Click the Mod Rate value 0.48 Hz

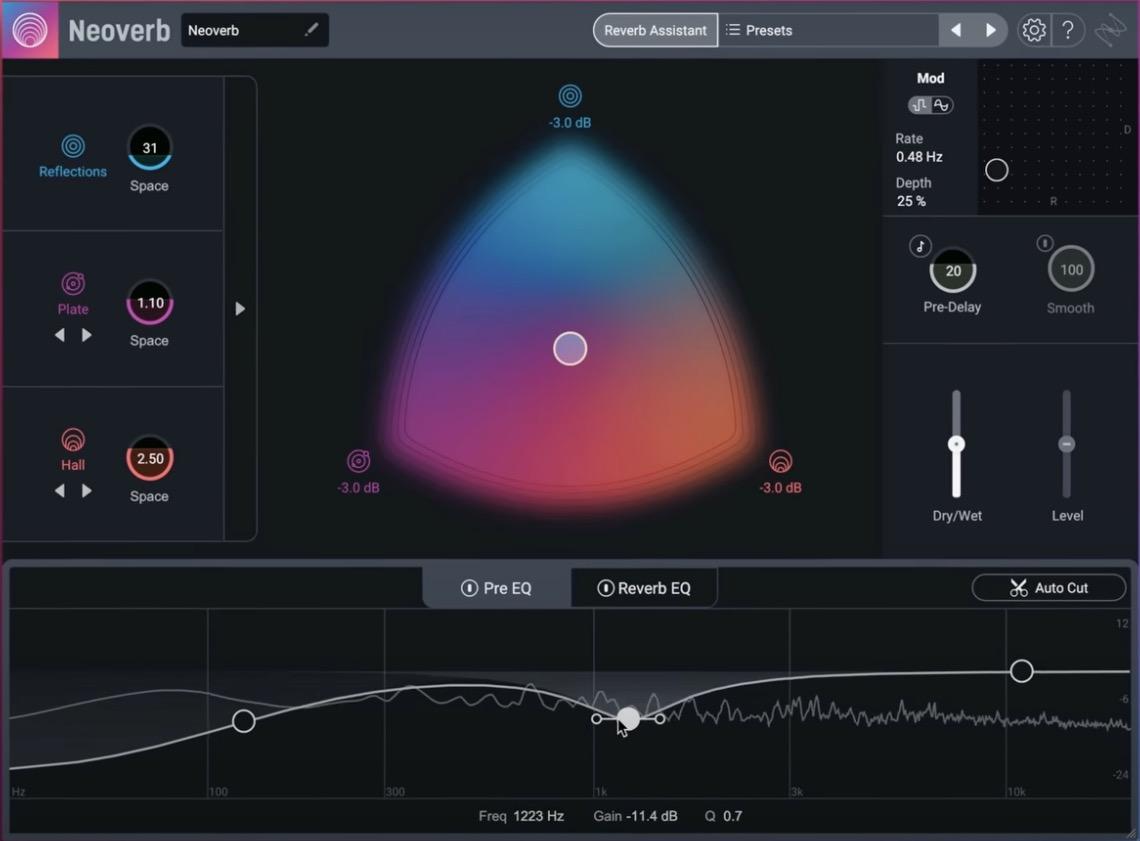point(919,157)
